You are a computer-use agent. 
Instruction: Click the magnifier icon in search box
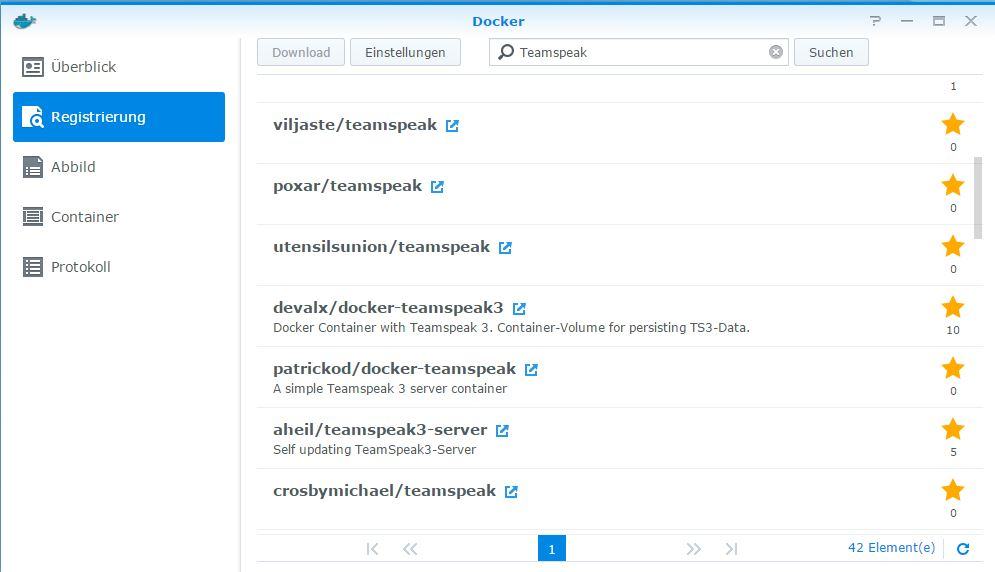coord(506,52)
